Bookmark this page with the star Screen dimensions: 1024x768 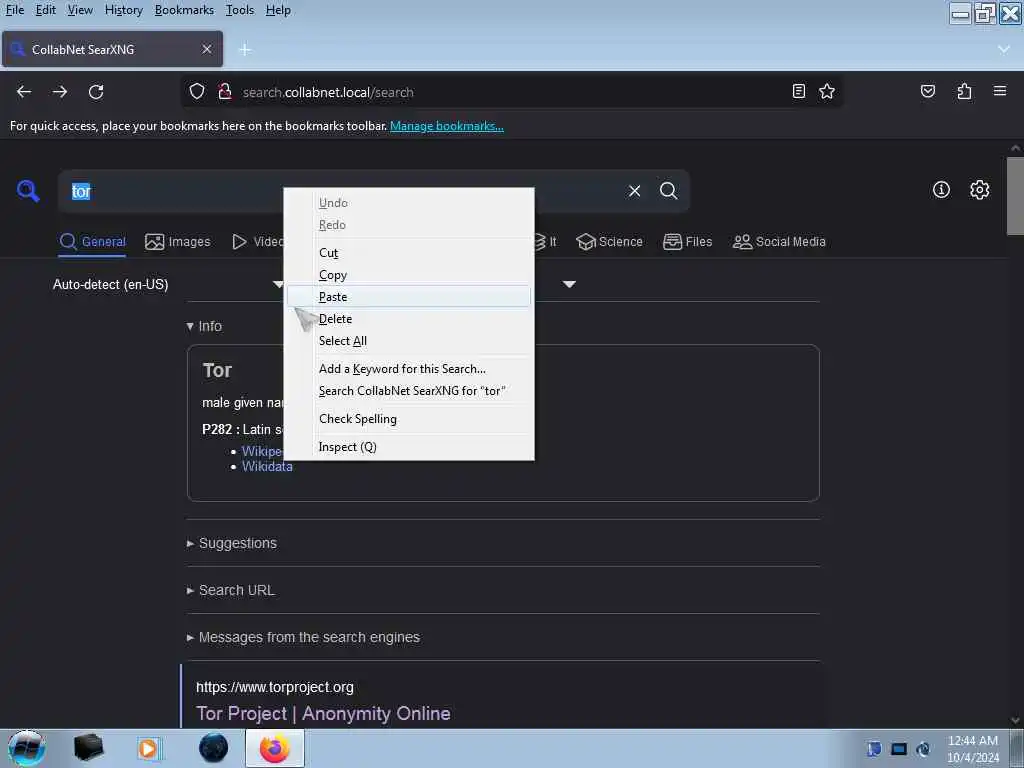click(x=827, y=91)
